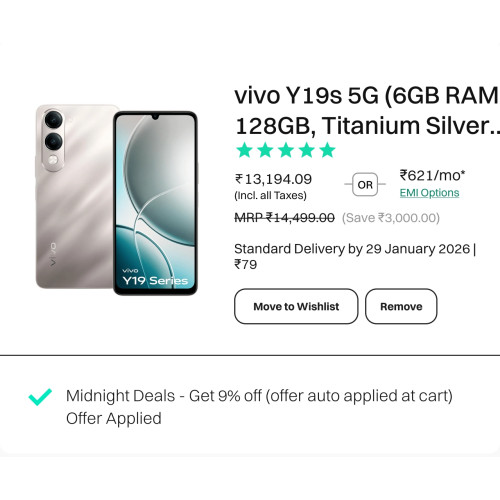The width and height of the screenshot is (500, 500).
Task: Click the Move to Wishlist button
Action: [x=296, y=306]
